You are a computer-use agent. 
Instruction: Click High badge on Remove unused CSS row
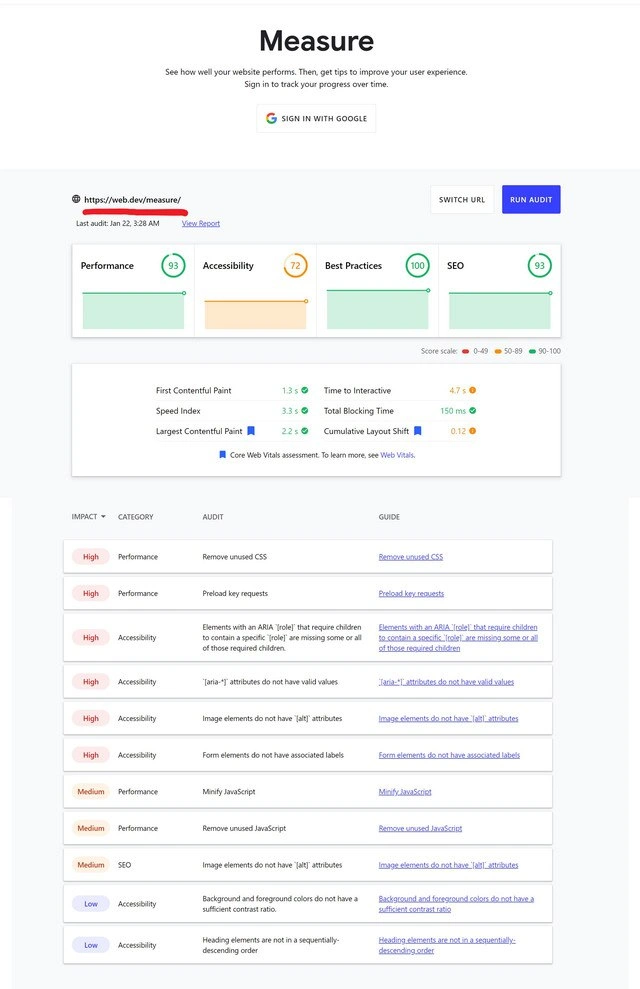(91, 557)
